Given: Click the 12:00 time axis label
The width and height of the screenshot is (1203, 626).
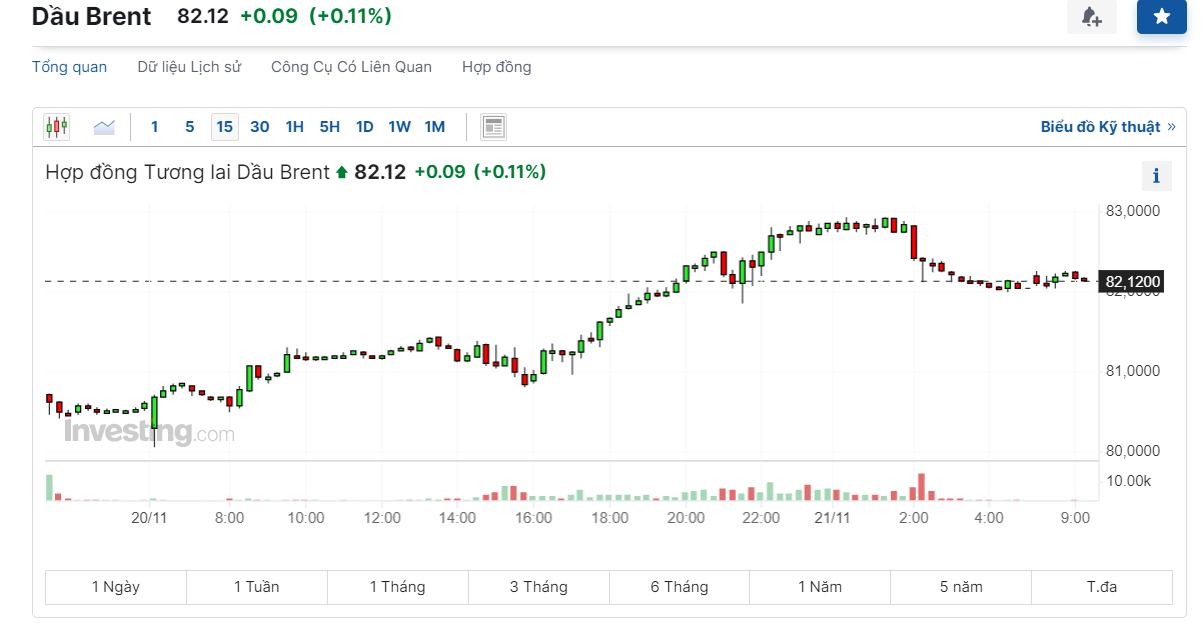Looking at the screenshot, I should [x=382, y=518].
